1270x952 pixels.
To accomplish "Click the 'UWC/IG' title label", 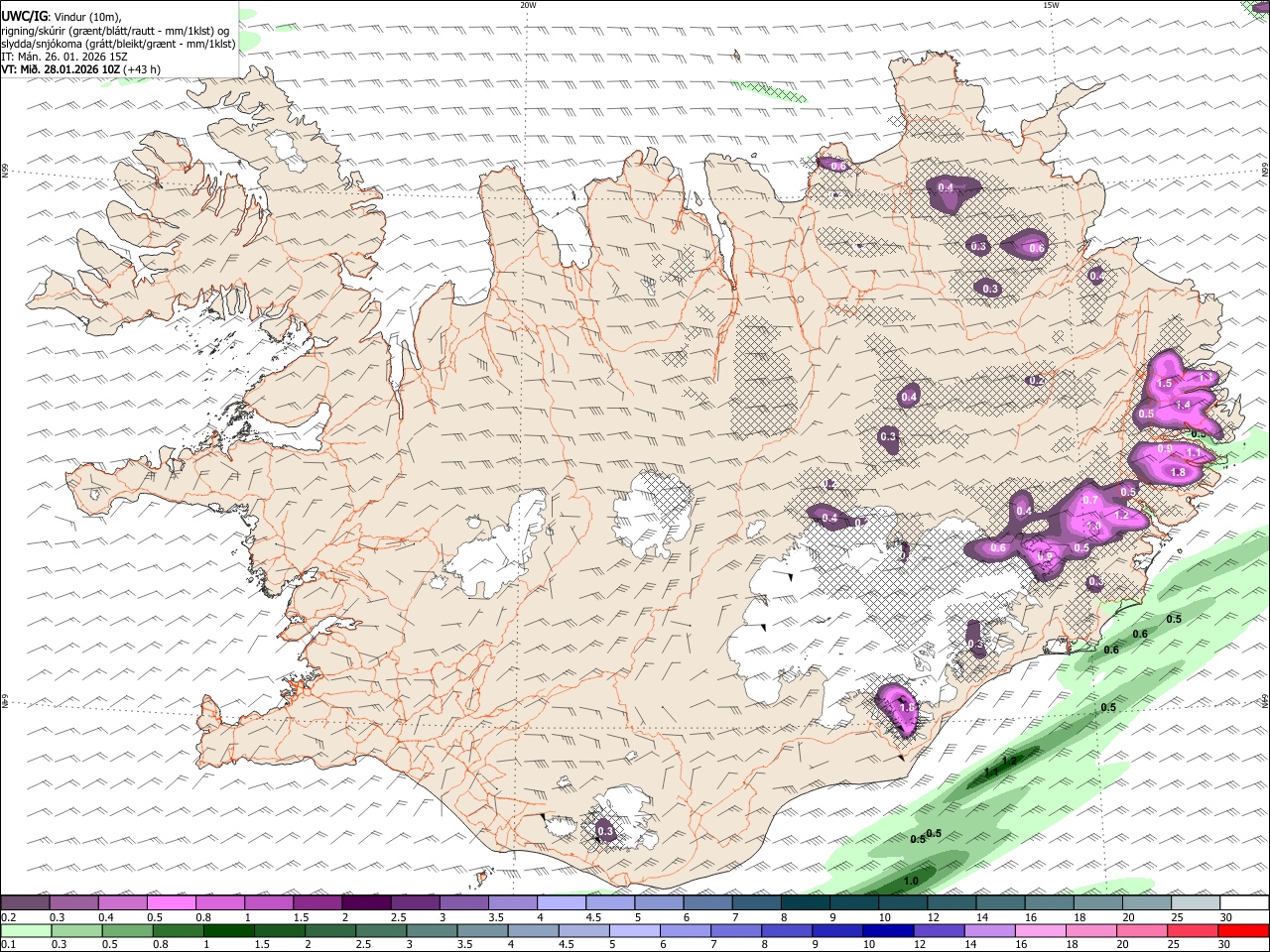I will [25, 16].
